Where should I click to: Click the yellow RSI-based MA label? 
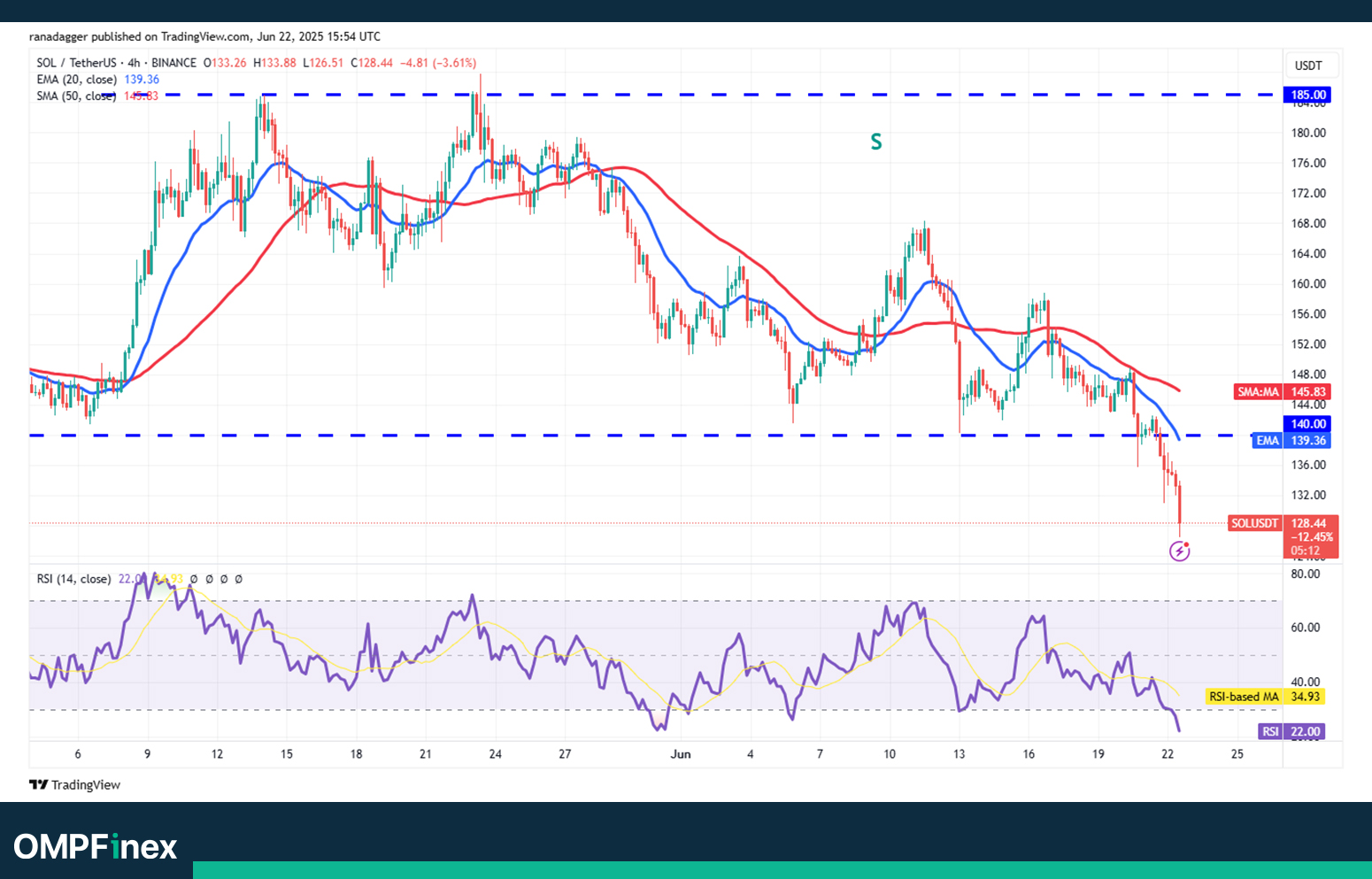(1265, 697)
